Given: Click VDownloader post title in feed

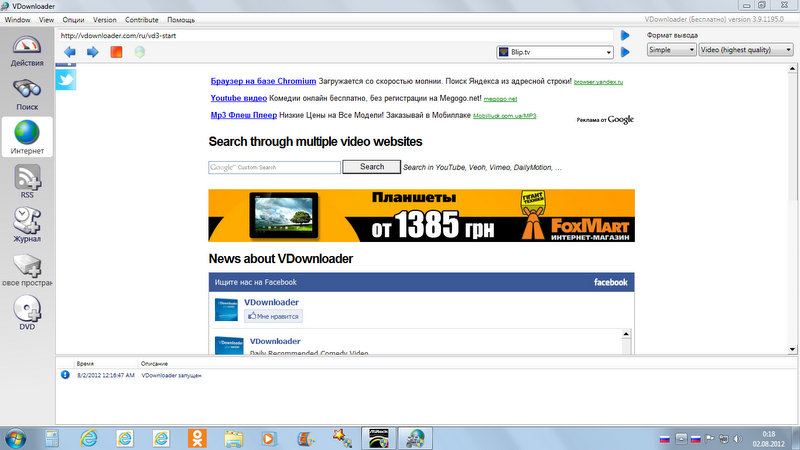Looking at the screenshot, I should point(275,341).
